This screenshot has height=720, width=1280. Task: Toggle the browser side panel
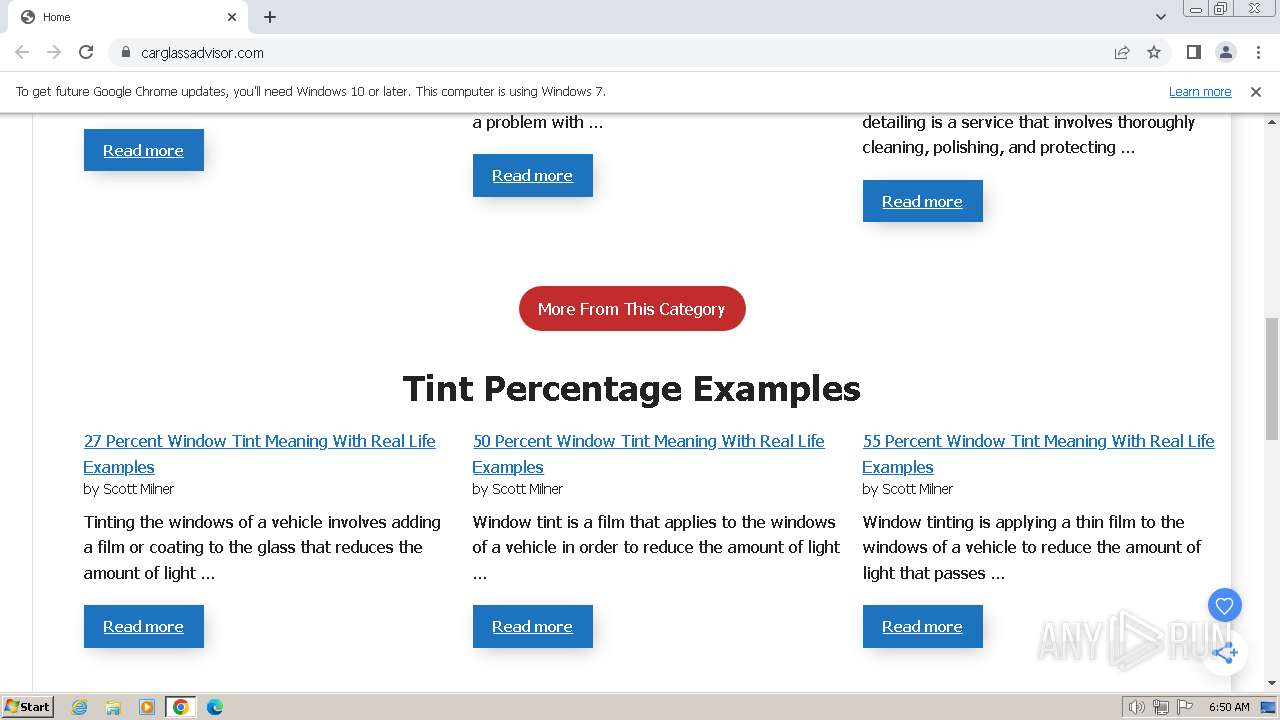click(1193, 52)
